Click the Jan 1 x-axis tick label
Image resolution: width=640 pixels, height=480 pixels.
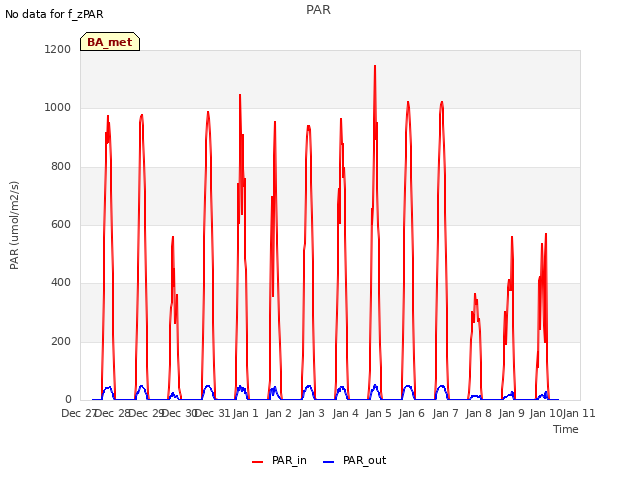click(246, 413)
